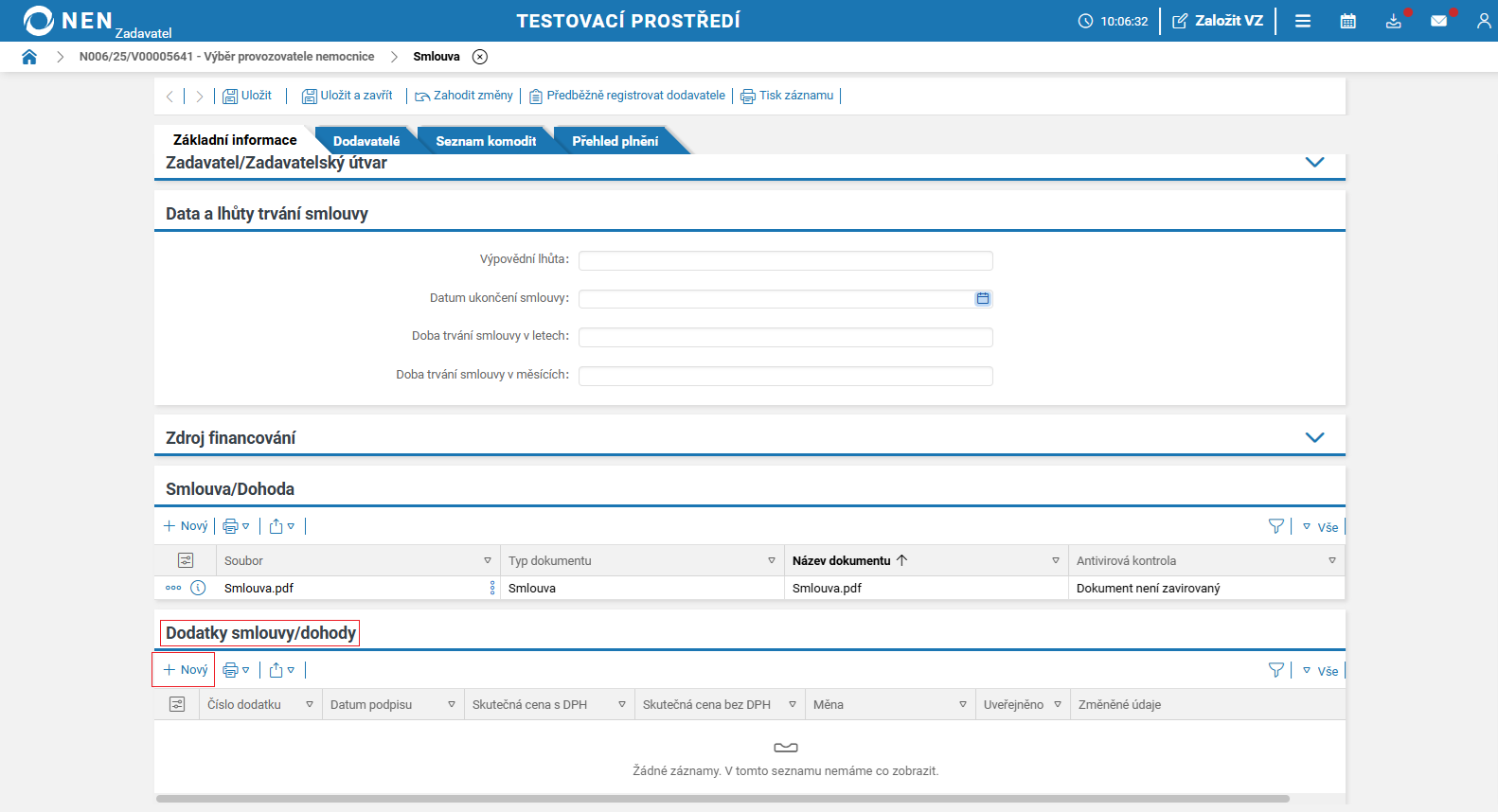This screenshot has height=812, width=1498.
Task: Switch to Základní informace tab
Action: (x=235, y=140)
